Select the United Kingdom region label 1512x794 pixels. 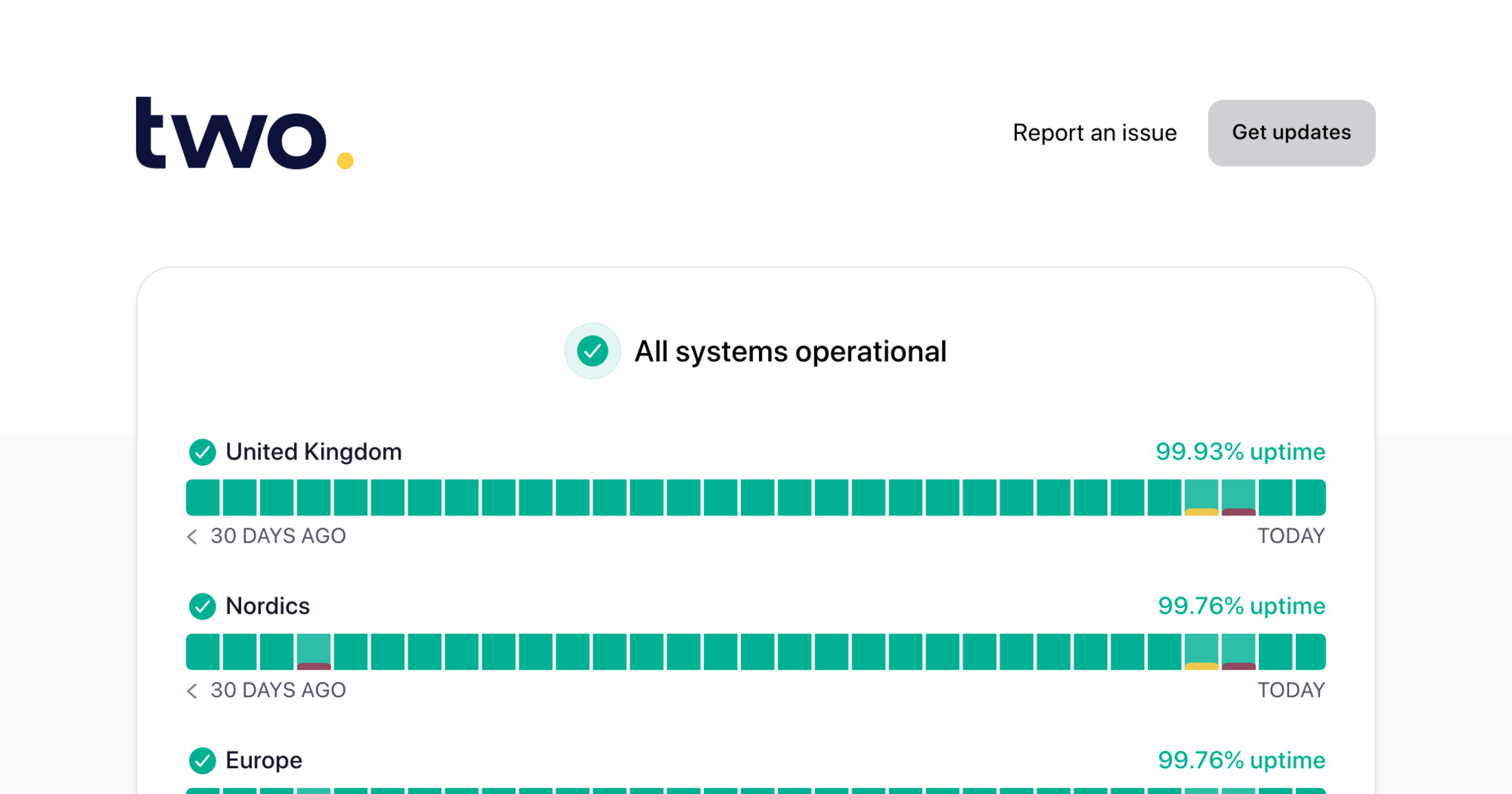coord(314,452)
